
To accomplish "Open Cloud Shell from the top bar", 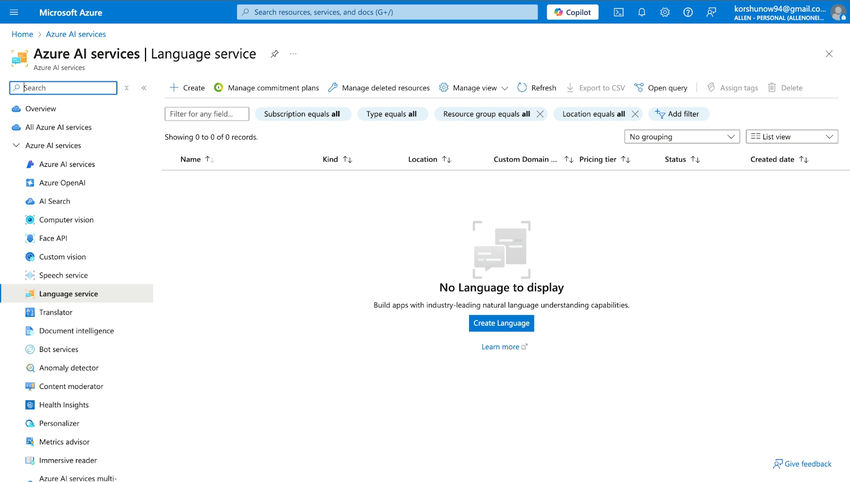I will click(x=619, y=12).
